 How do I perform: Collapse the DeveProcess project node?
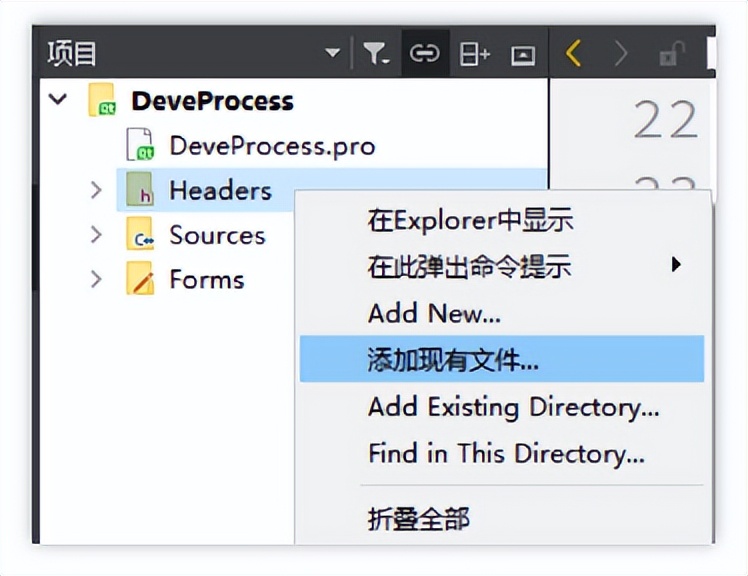click(x=58, y=100)
